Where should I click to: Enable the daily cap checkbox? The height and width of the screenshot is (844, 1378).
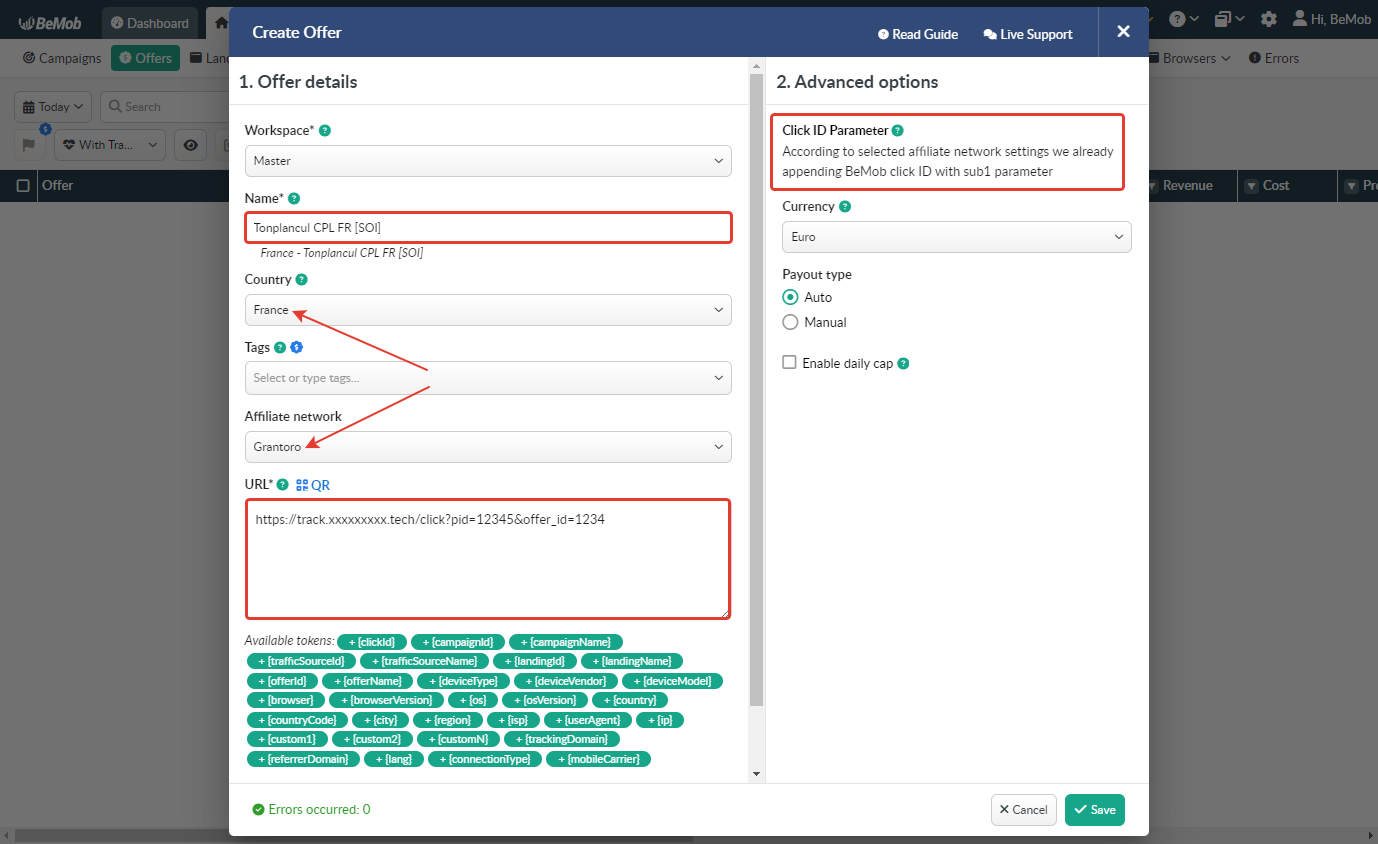[x=789, y=362]
